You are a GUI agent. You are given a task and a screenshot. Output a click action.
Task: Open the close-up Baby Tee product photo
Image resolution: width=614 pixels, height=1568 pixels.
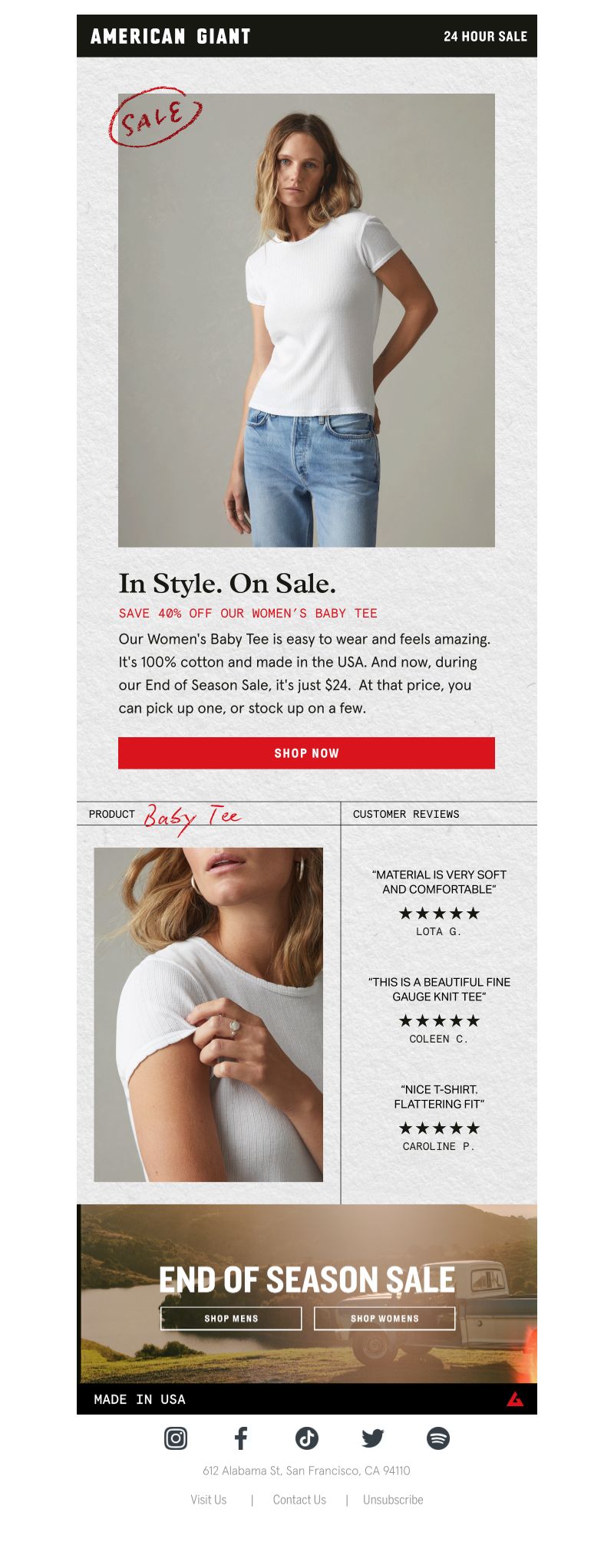pyautogui.click(x=208, y=1014)
